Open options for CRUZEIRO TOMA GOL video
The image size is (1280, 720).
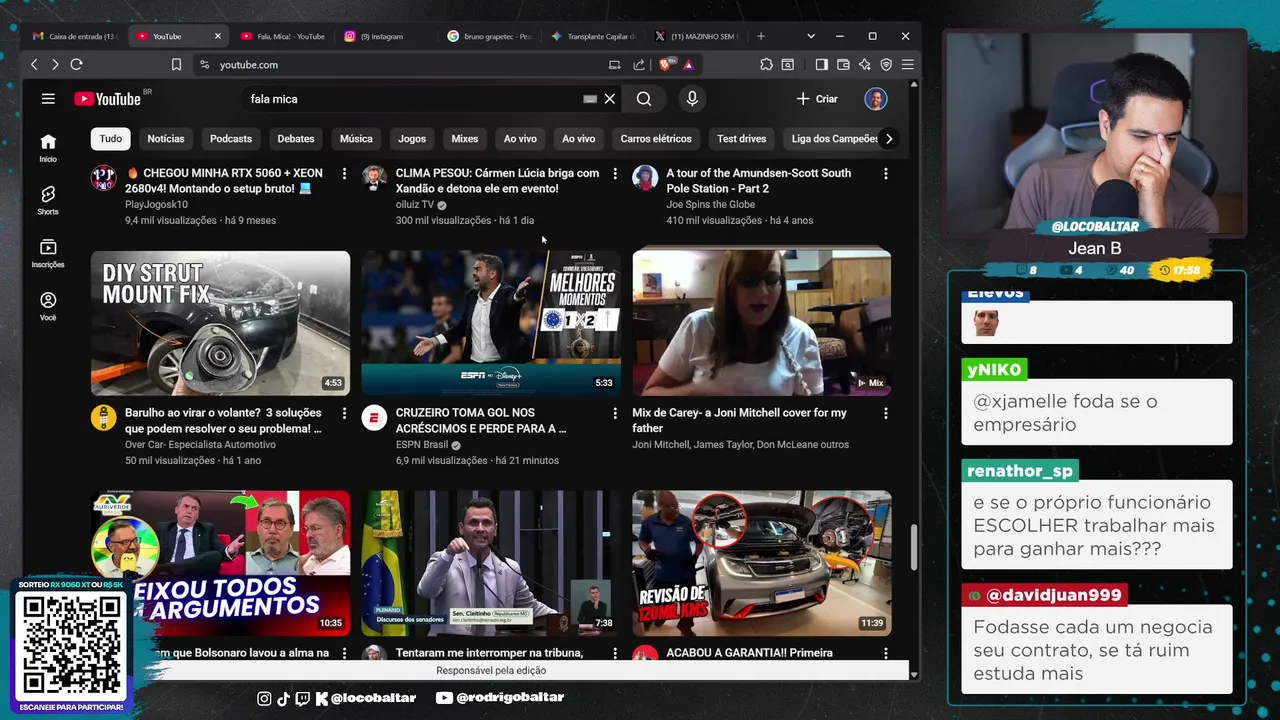(615, 414)
